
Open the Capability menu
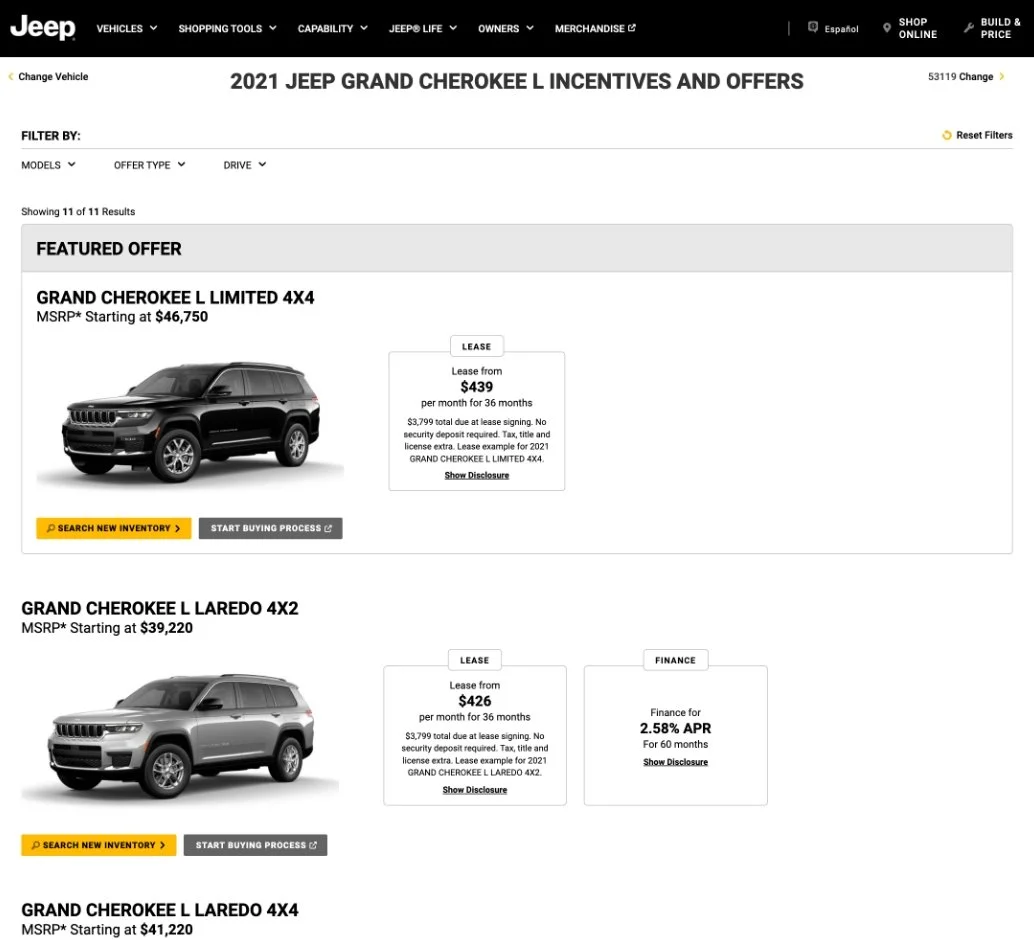click(332, 28)
